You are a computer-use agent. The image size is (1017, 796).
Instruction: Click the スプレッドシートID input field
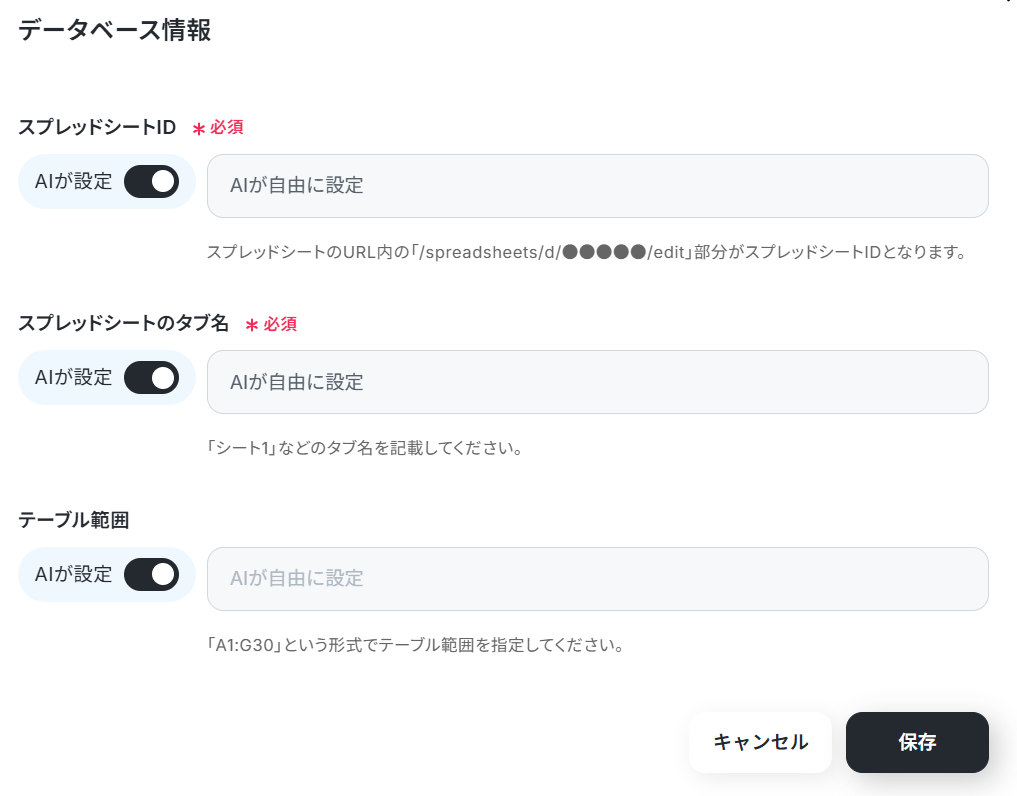(x=597, y=186)
